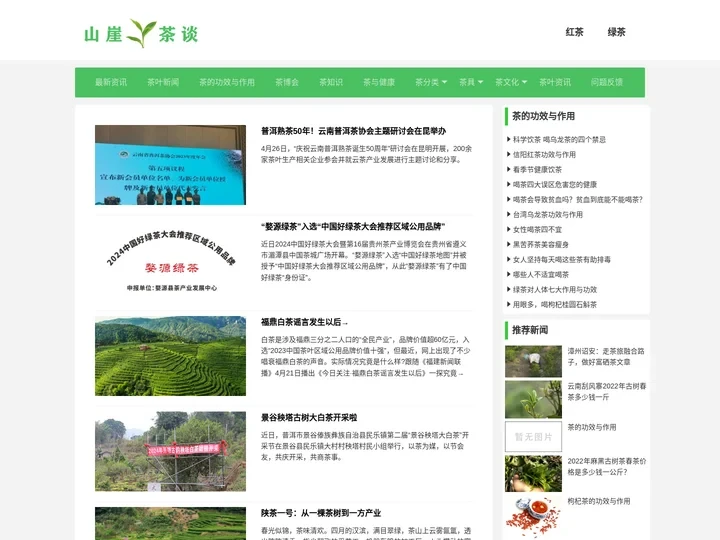The width and height of the screenshot is (720, 540).
Task: Open sidebar link 喝茶会导致贫血吗
Action: point(578,199)
